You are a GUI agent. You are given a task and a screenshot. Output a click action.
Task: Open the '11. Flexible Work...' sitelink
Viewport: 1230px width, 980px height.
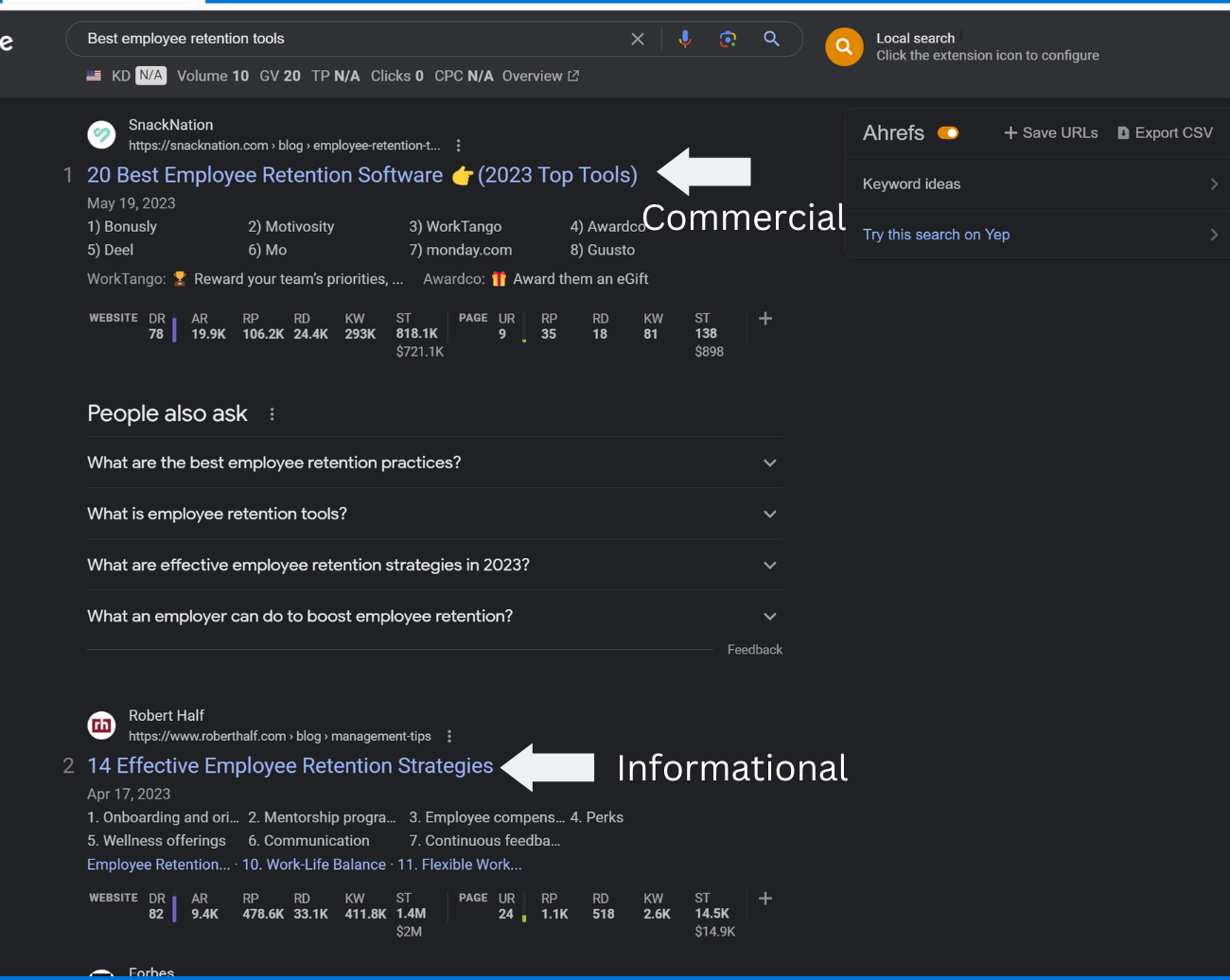pyautogui.click(x=460, y=865)
